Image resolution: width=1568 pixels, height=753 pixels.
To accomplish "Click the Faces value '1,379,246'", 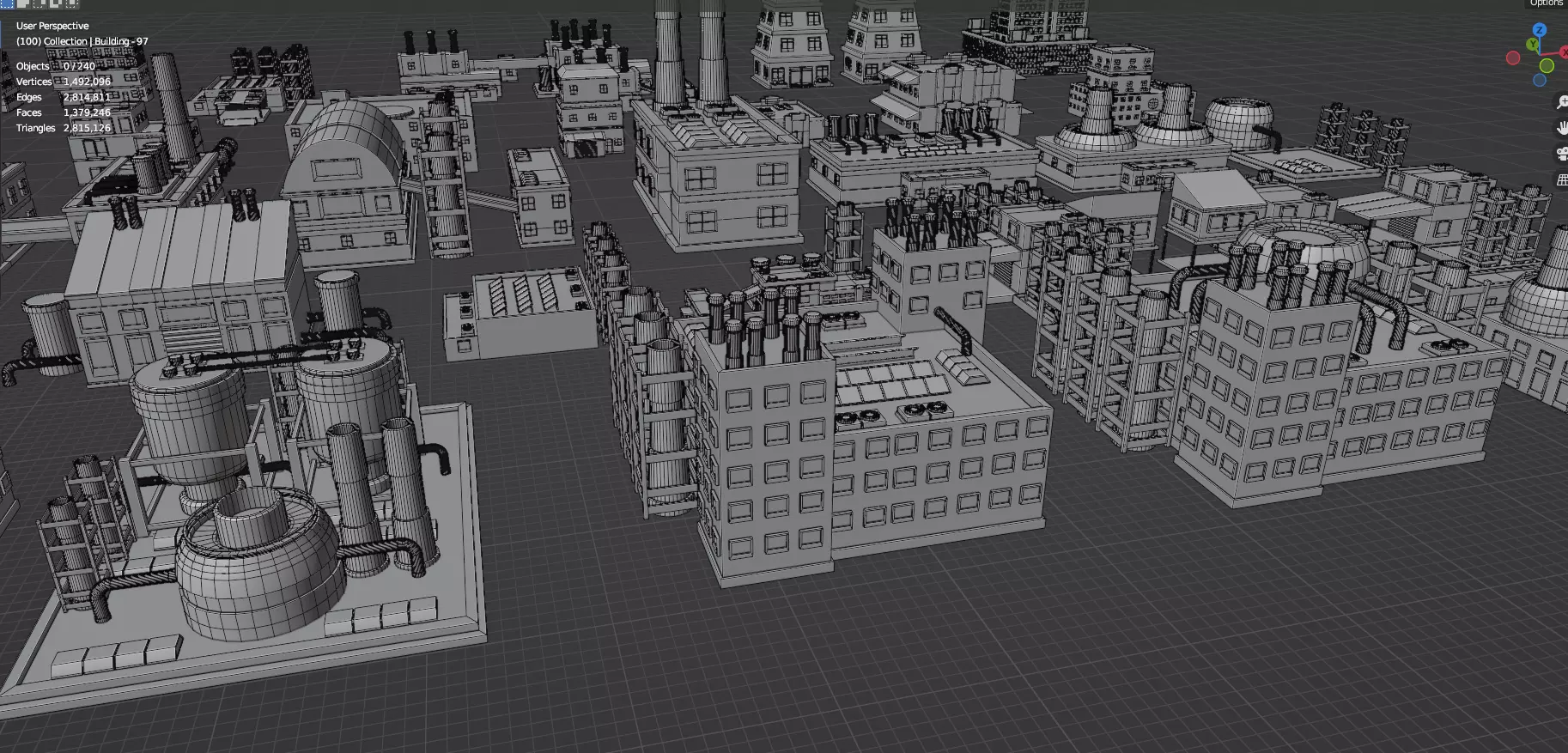I will click(87, 112).
